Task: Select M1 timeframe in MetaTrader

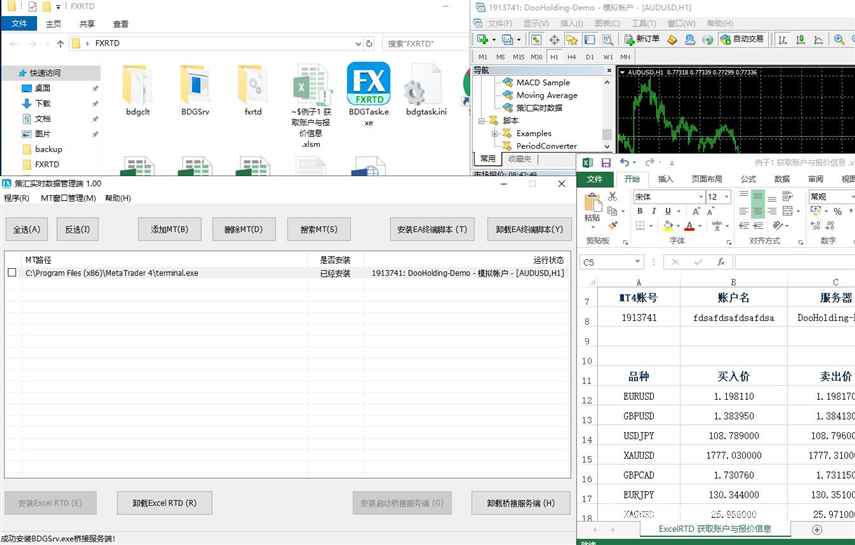Action: click(483, 57)
